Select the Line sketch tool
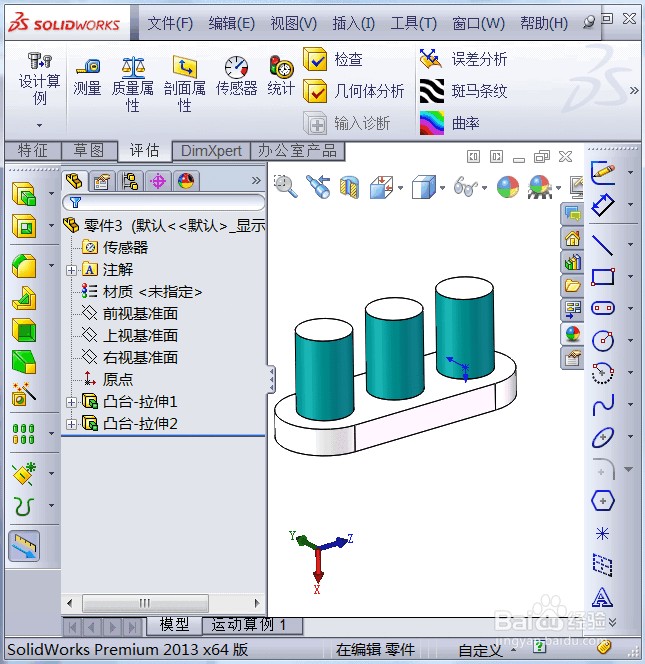Image resolution: width=645 pixels, height=664 pixels. (603, 245)
